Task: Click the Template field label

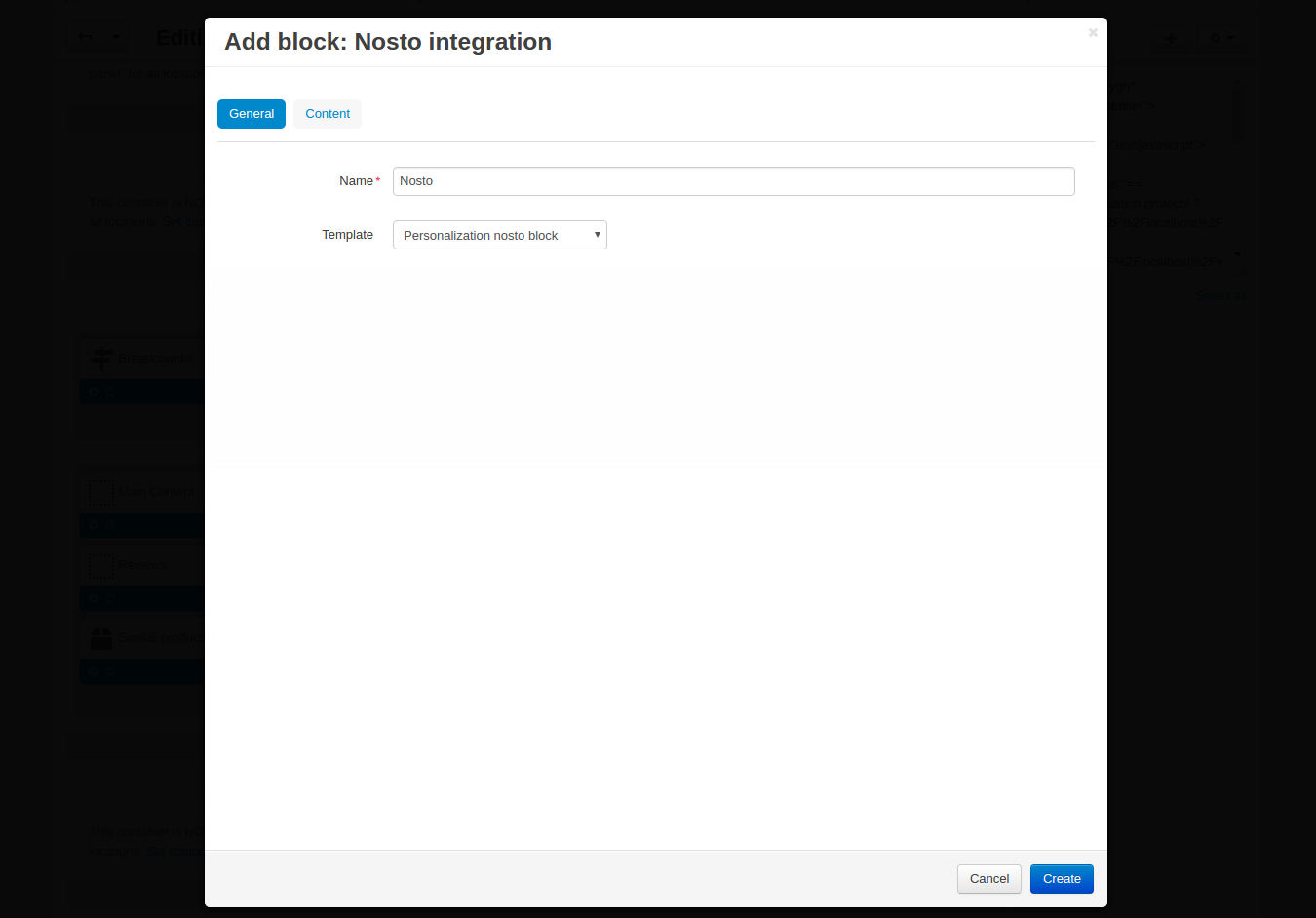Action: coord(348,235)
